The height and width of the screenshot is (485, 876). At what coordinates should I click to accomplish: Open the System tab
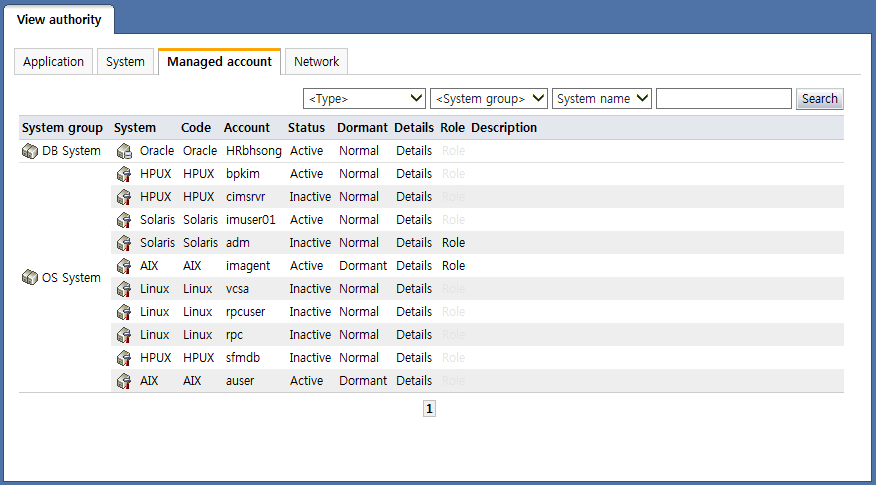[126, 62]
